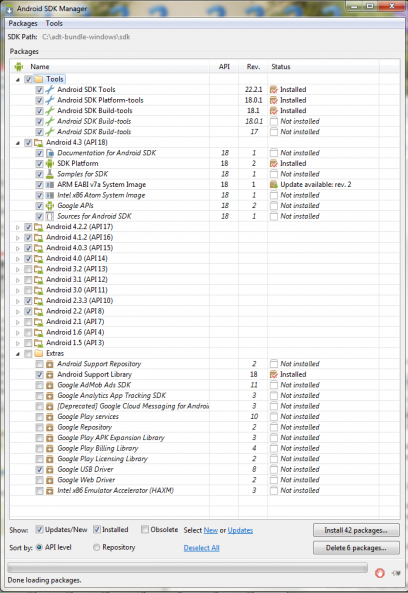This screenshot has height=593, width=408.
Task: Click the red stop icon in status bar
Action: 380,573
